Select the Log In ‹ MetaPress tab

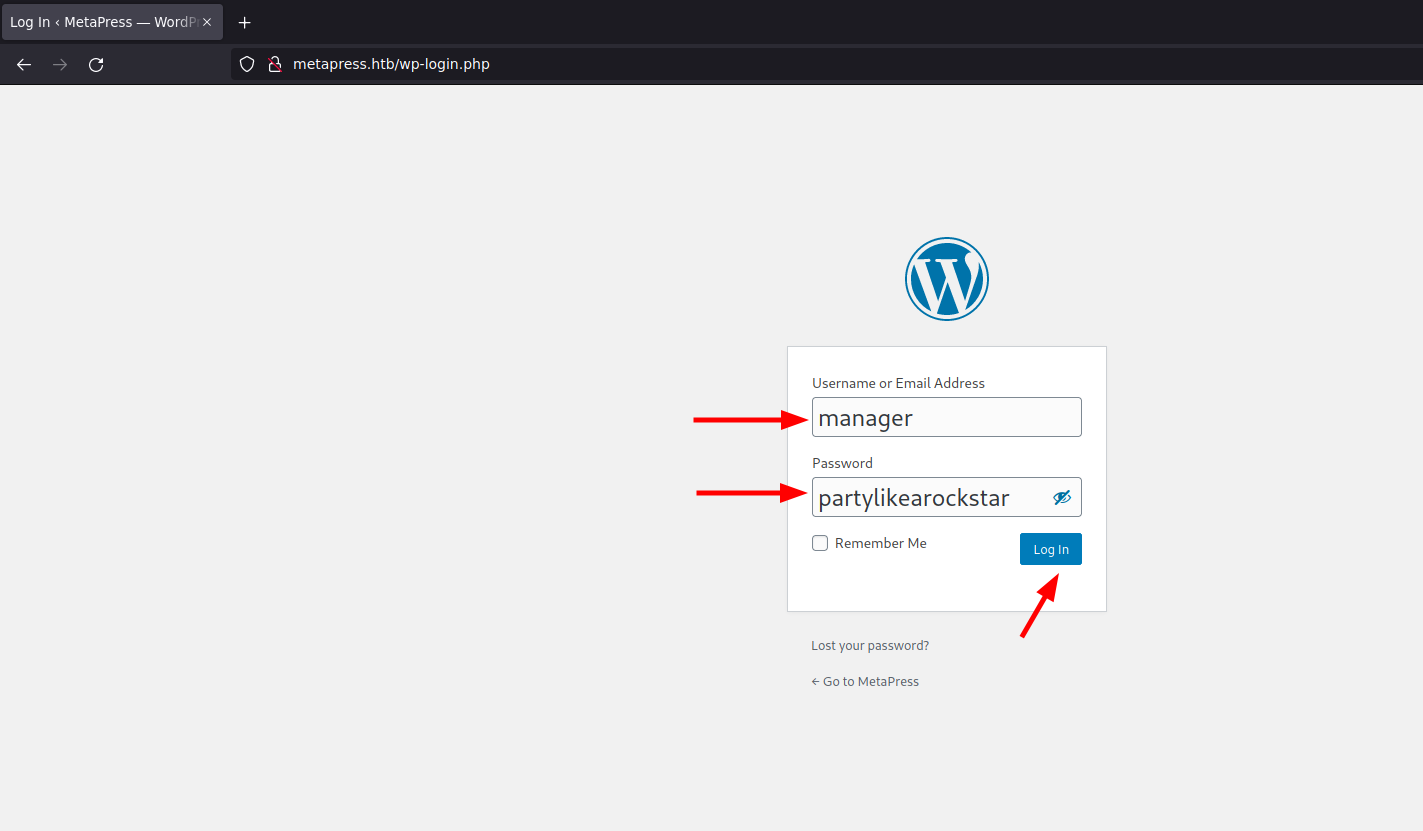click(x=112, y=22)
